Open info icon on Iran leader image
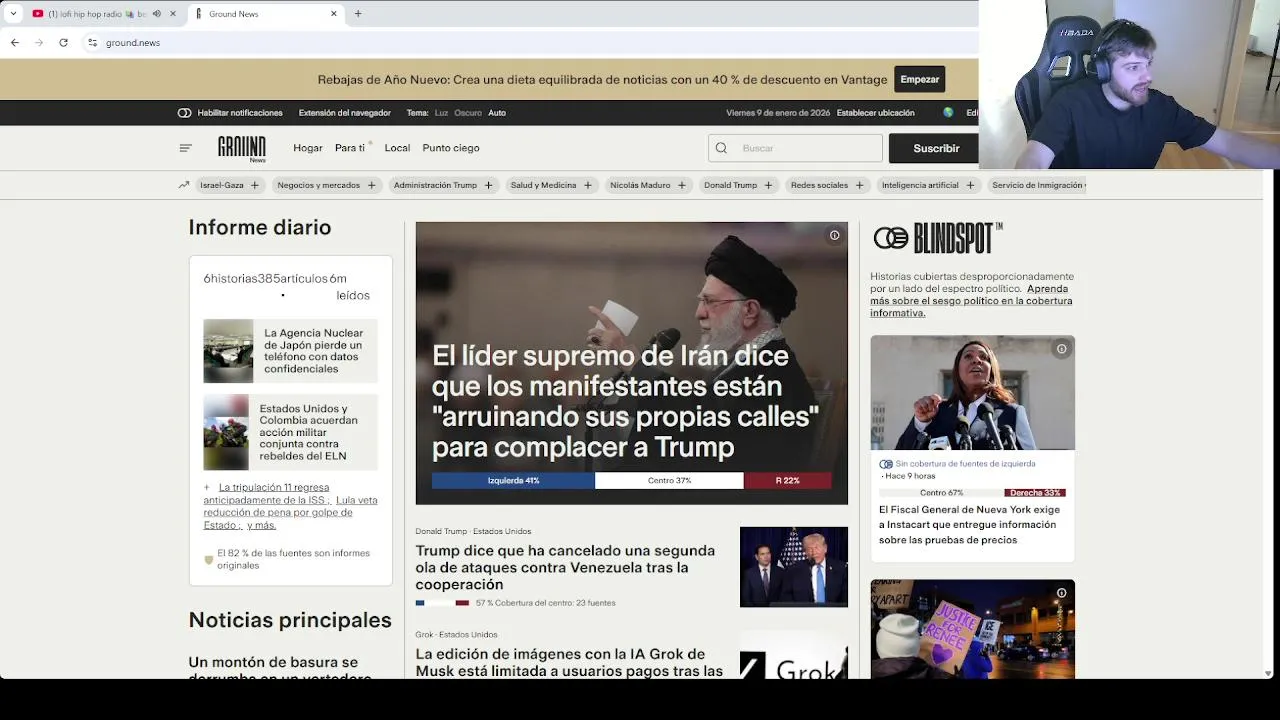1280x720 pixels. click(834, 235)
